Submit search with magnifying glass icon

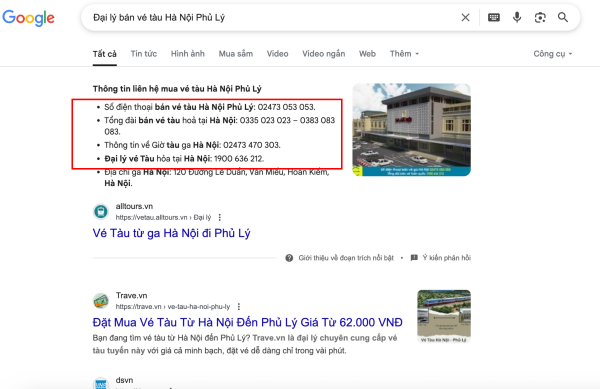(x=562, y=17)
